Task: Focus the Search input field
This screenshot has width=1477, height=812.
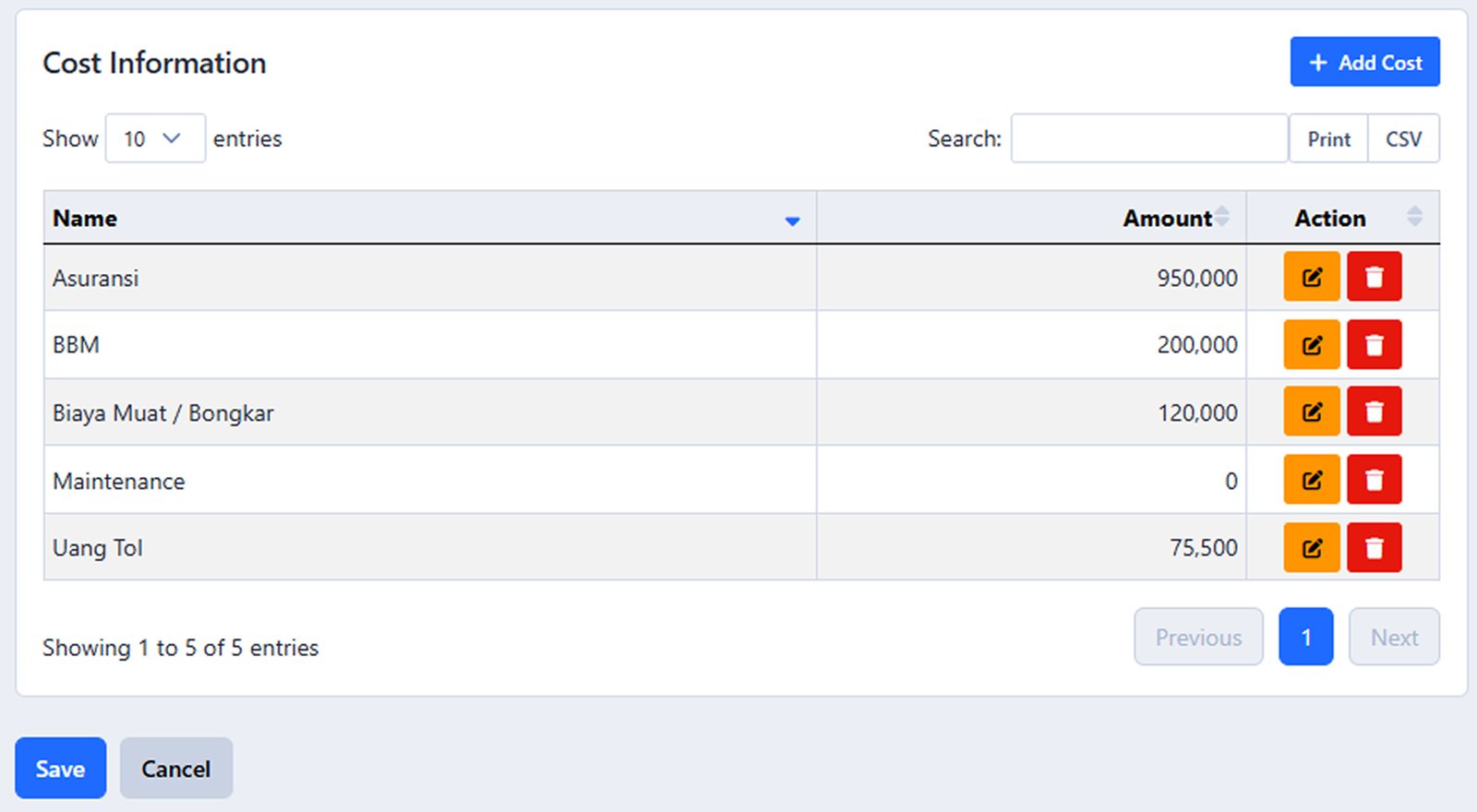Action: click(x=1148, y=138)
